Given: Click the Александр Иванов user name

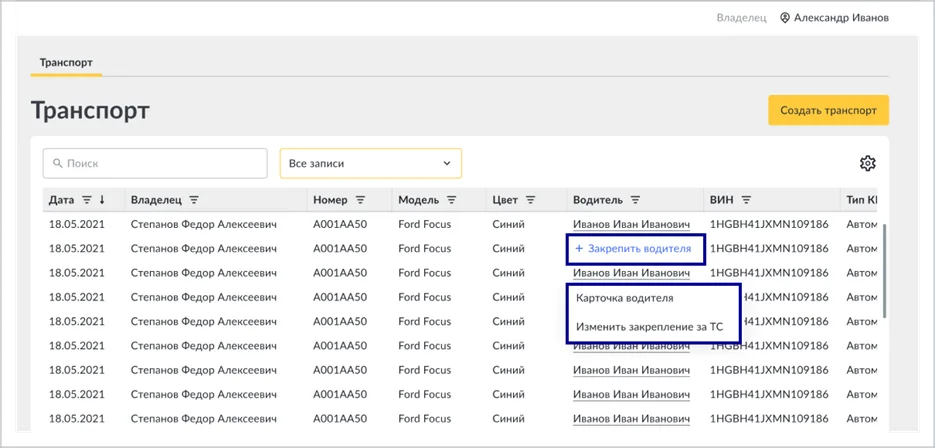Looking at the screenshot, I should [841, 18].
